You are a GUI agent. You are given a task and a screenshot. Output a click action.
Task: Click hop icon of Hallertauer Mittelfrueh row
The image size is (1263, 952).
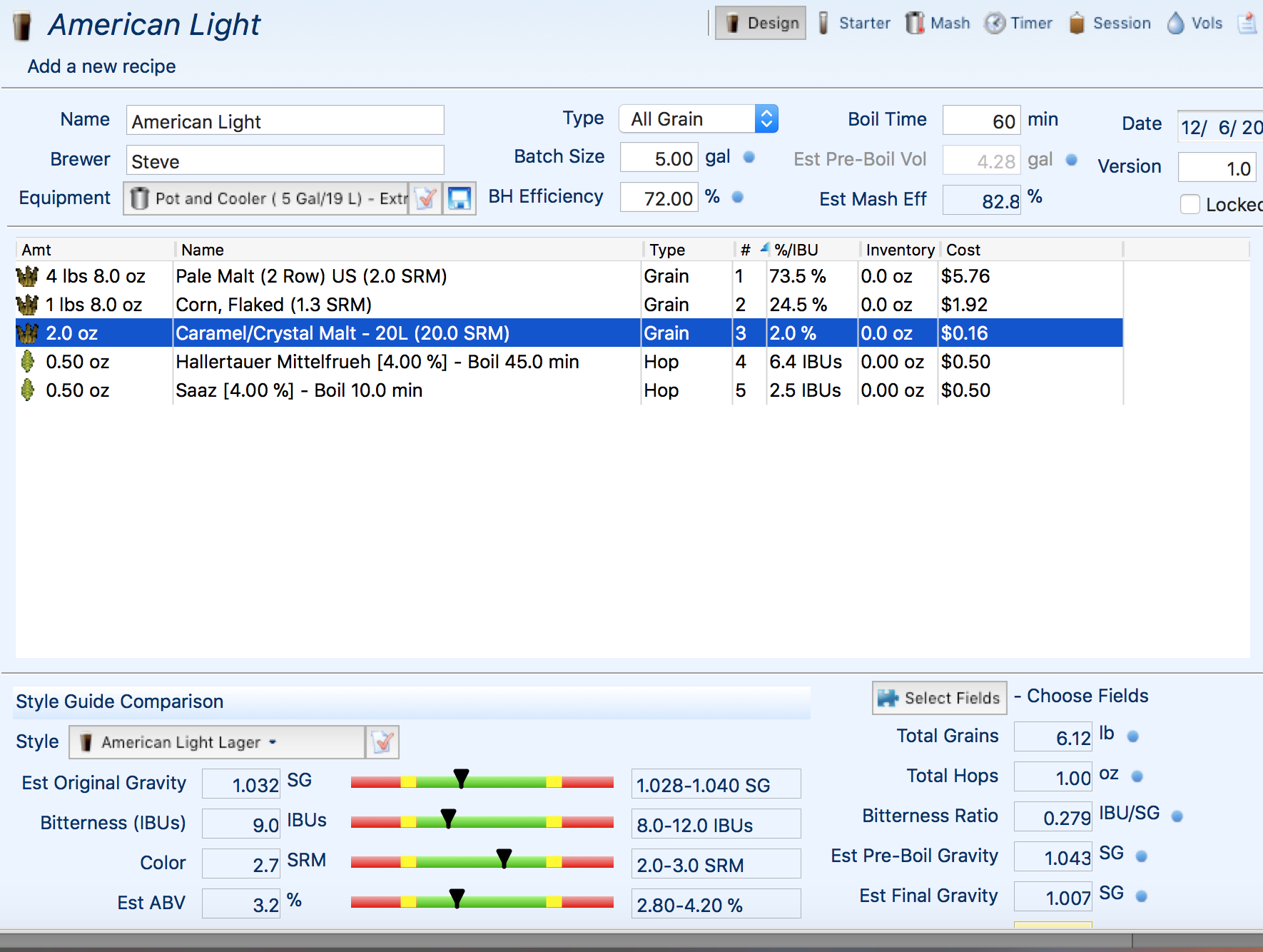click(27, 362)
